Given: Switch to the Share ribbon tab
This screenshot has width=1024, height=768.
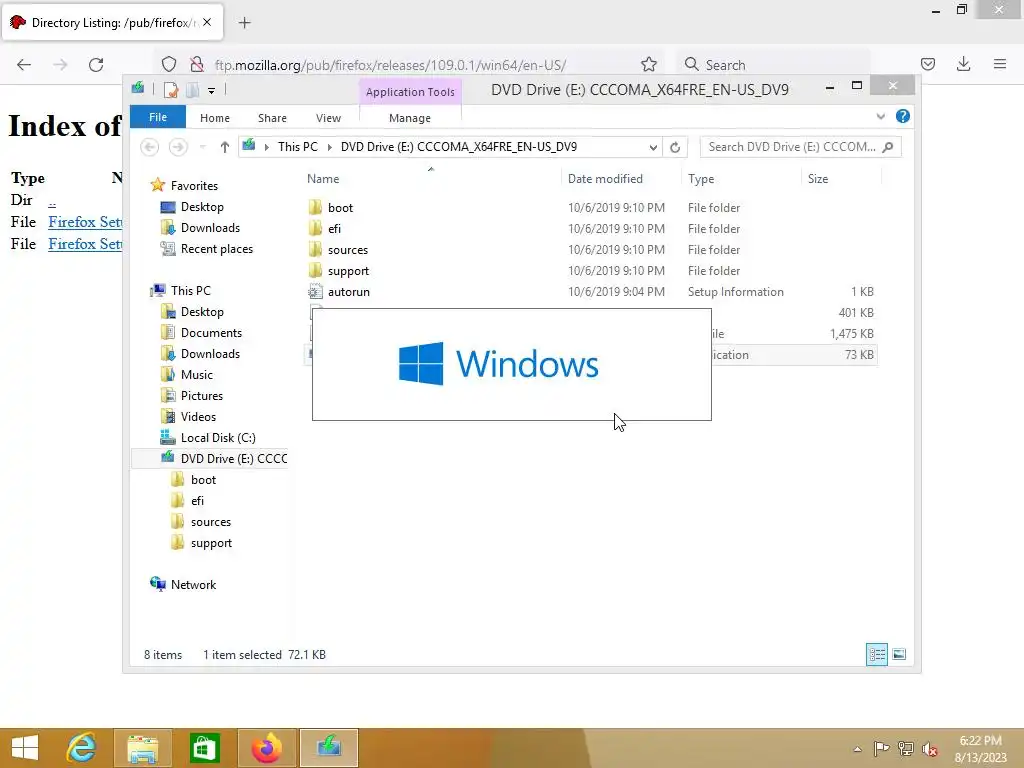Looking at the screenshot, I should tap(272, 118).
